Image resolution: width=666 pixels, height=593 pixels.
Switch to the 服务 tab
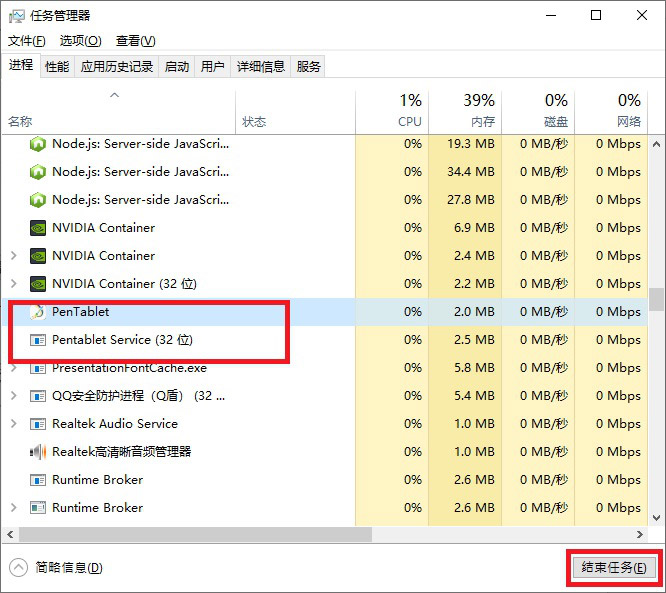[308, 67]
